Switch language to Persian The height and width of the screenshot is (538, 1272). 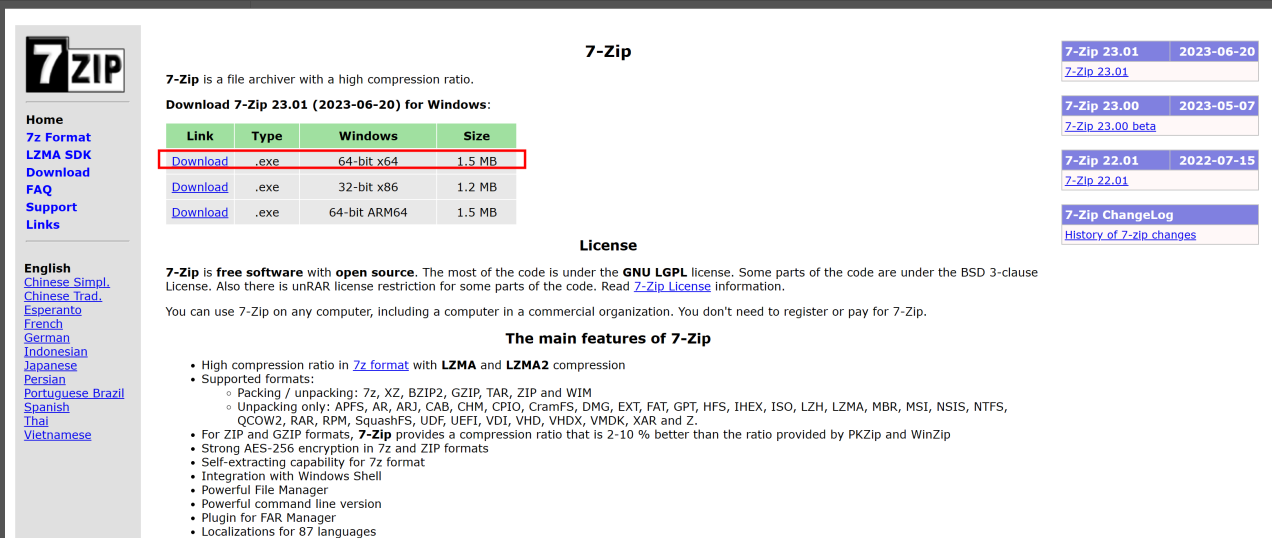pos(45,380)
